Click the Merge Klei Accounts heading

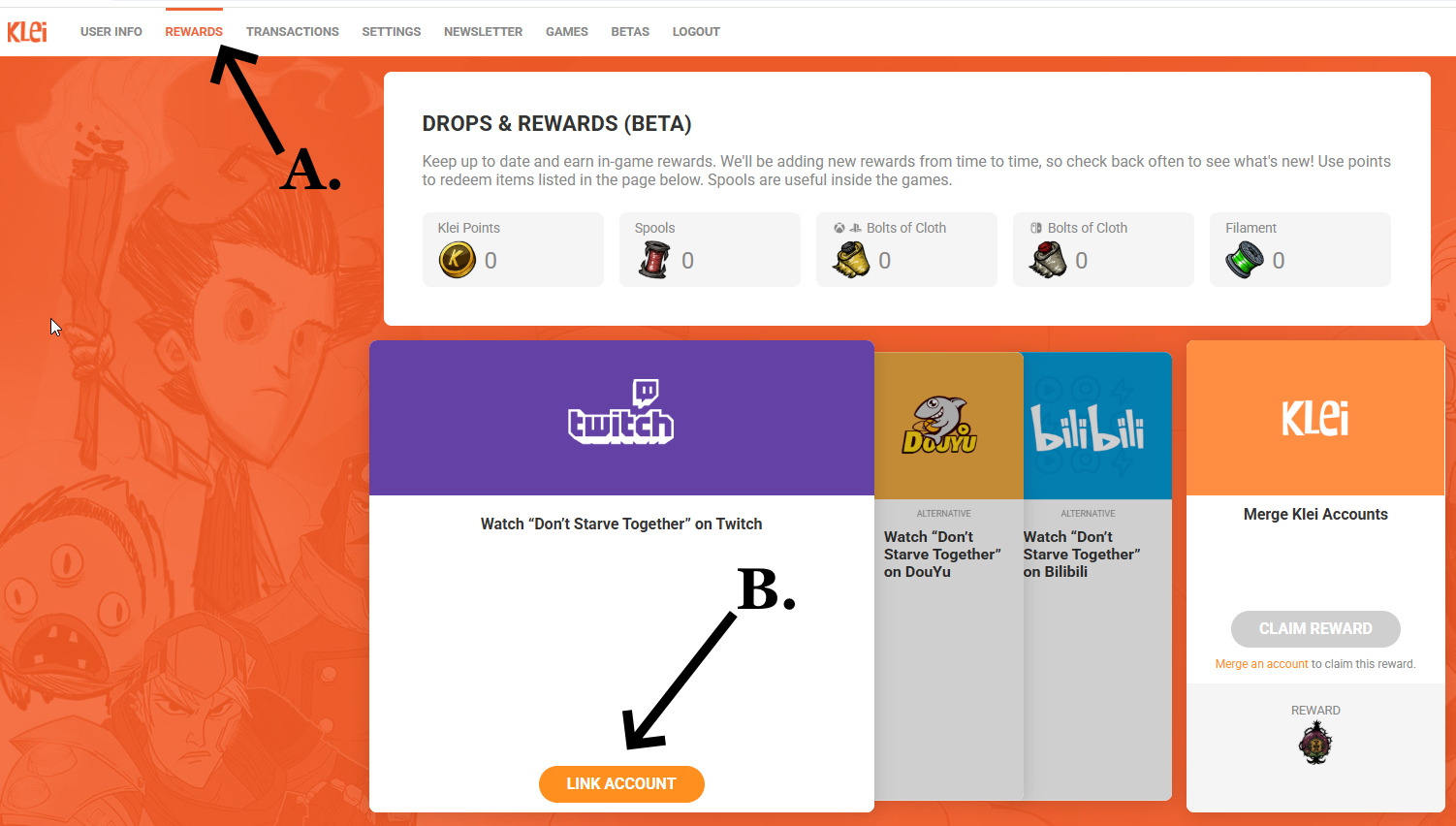(1315, 515)
